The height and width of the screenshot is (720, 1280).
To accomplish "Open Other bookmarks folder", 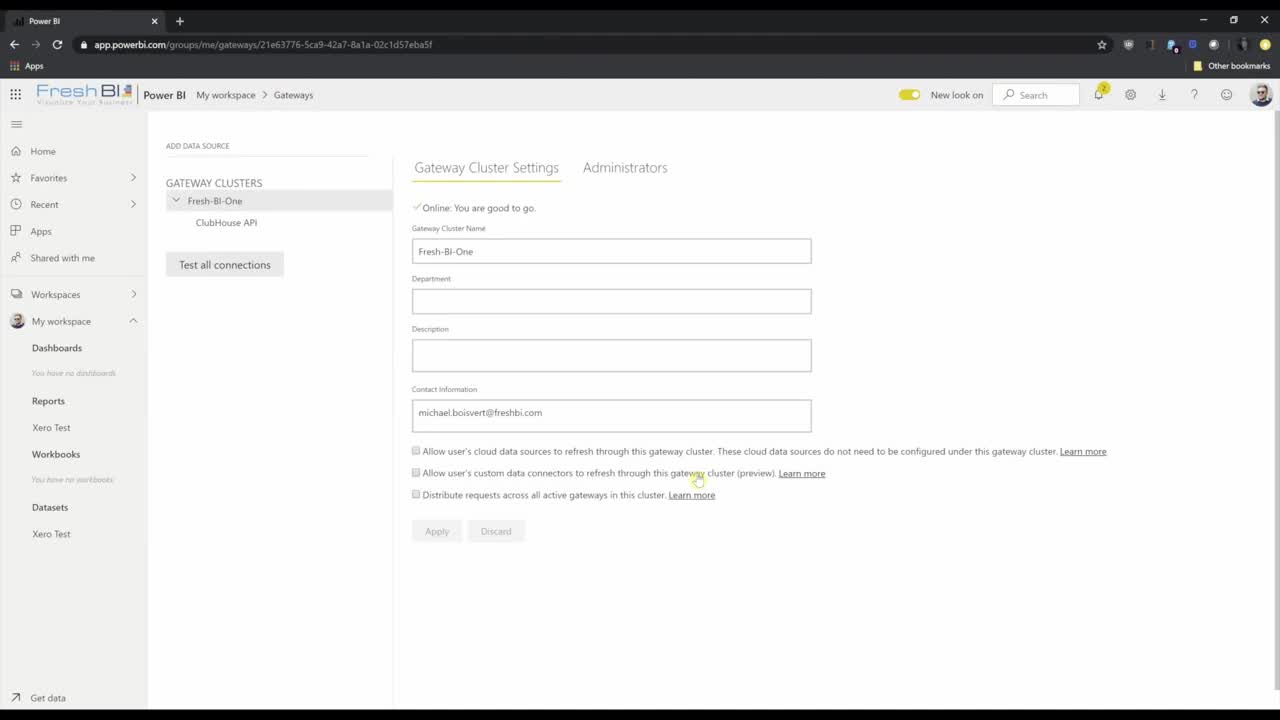I will pos(1231,66).
